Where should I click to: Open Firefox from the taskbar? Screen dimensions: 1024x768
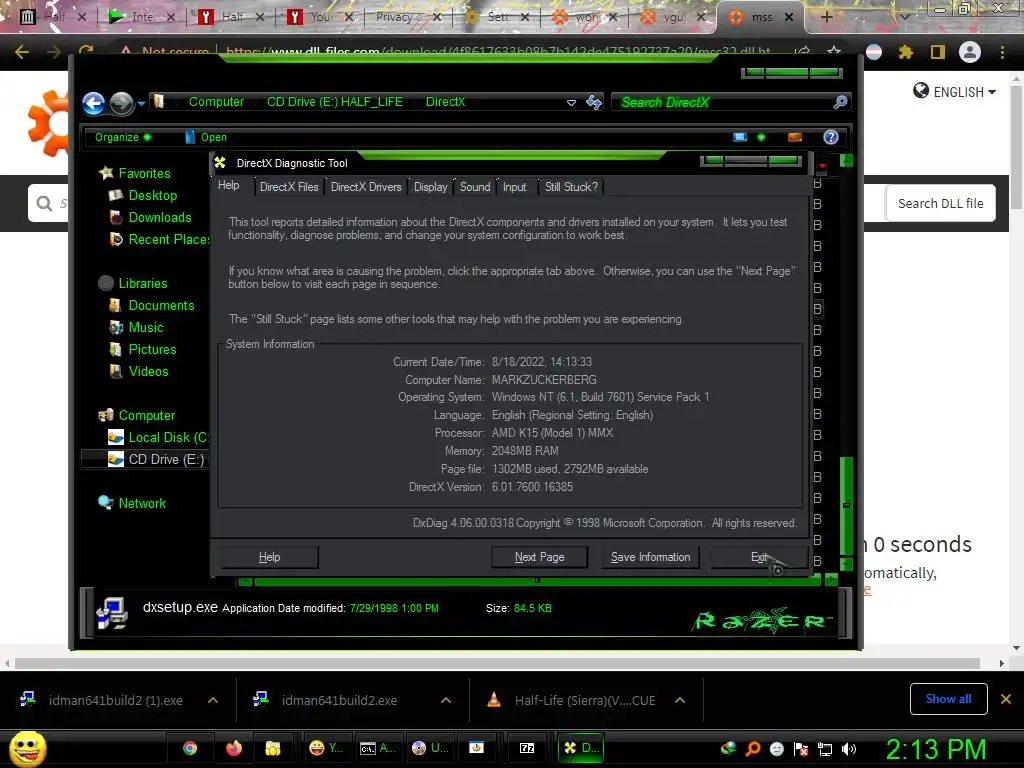pyautogui.click(x=233, y=748)
